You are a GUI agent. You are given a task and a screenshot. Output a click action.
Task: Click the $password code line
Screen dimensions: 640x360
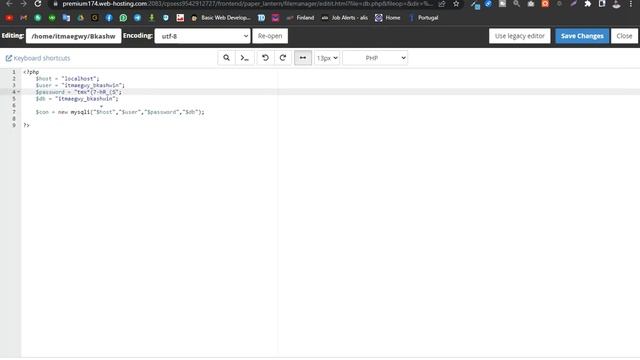[78, 92]
